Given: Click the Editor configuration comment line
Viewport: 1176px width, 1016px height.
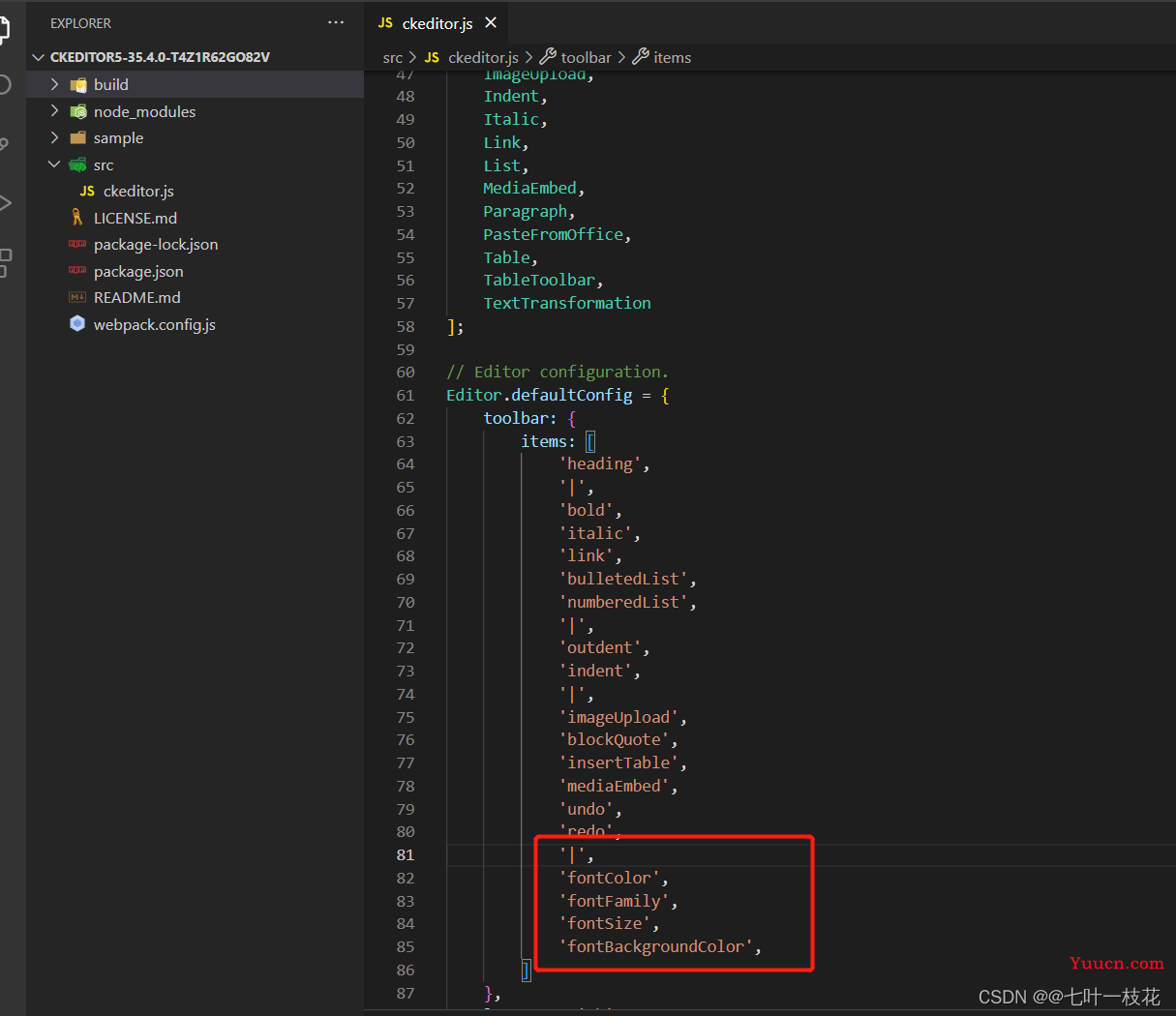Looking at the screenshot, I should coord(558,372).
